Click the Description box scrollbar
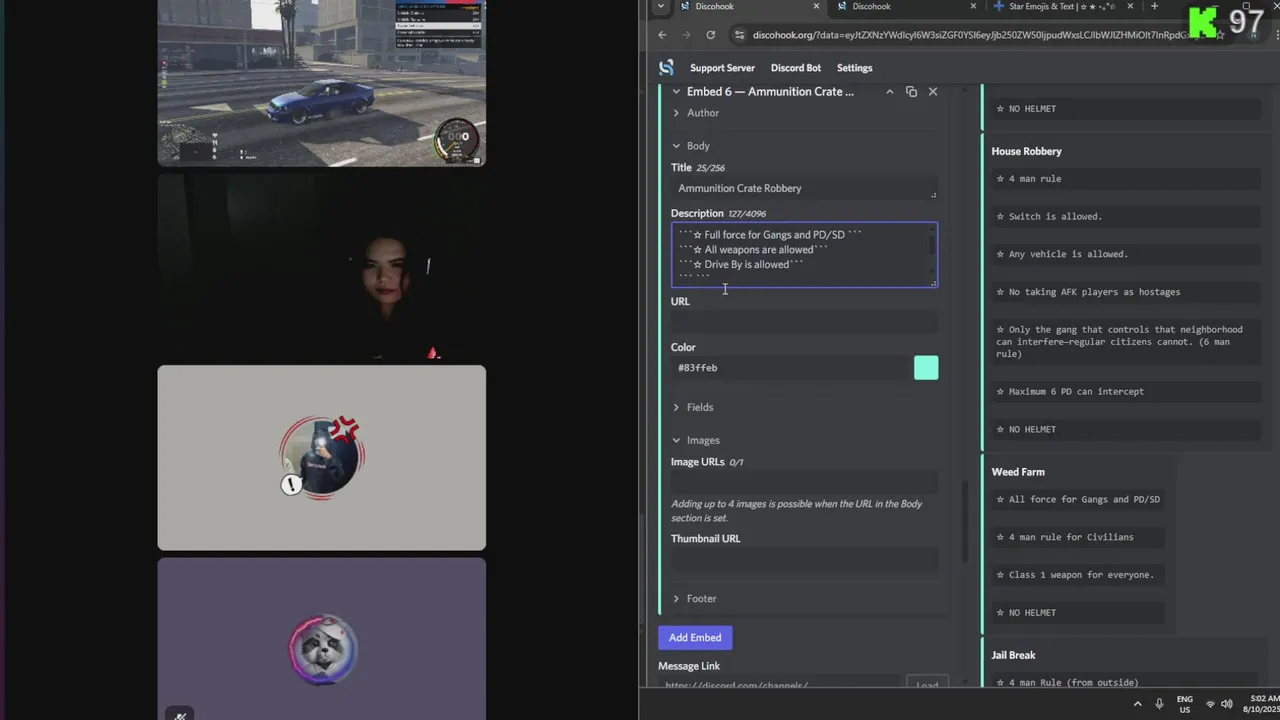The height and width of the screenshot is (720, 1280). (x=932, y=243)
